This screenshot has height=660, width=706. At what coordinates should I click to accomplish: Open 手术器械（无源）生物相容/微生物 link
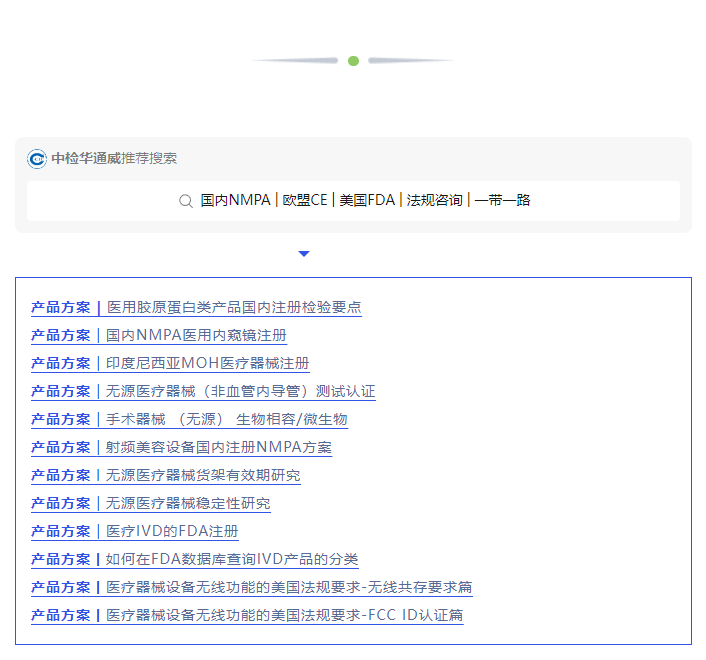click(226, 420)
